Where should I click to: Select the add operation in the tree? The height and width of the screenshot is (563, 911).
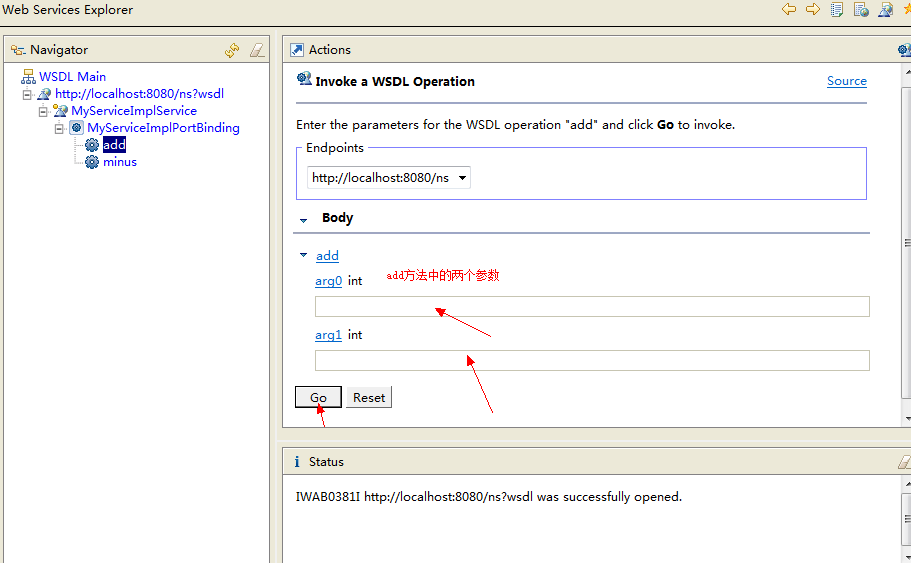(x=114, y=145)
